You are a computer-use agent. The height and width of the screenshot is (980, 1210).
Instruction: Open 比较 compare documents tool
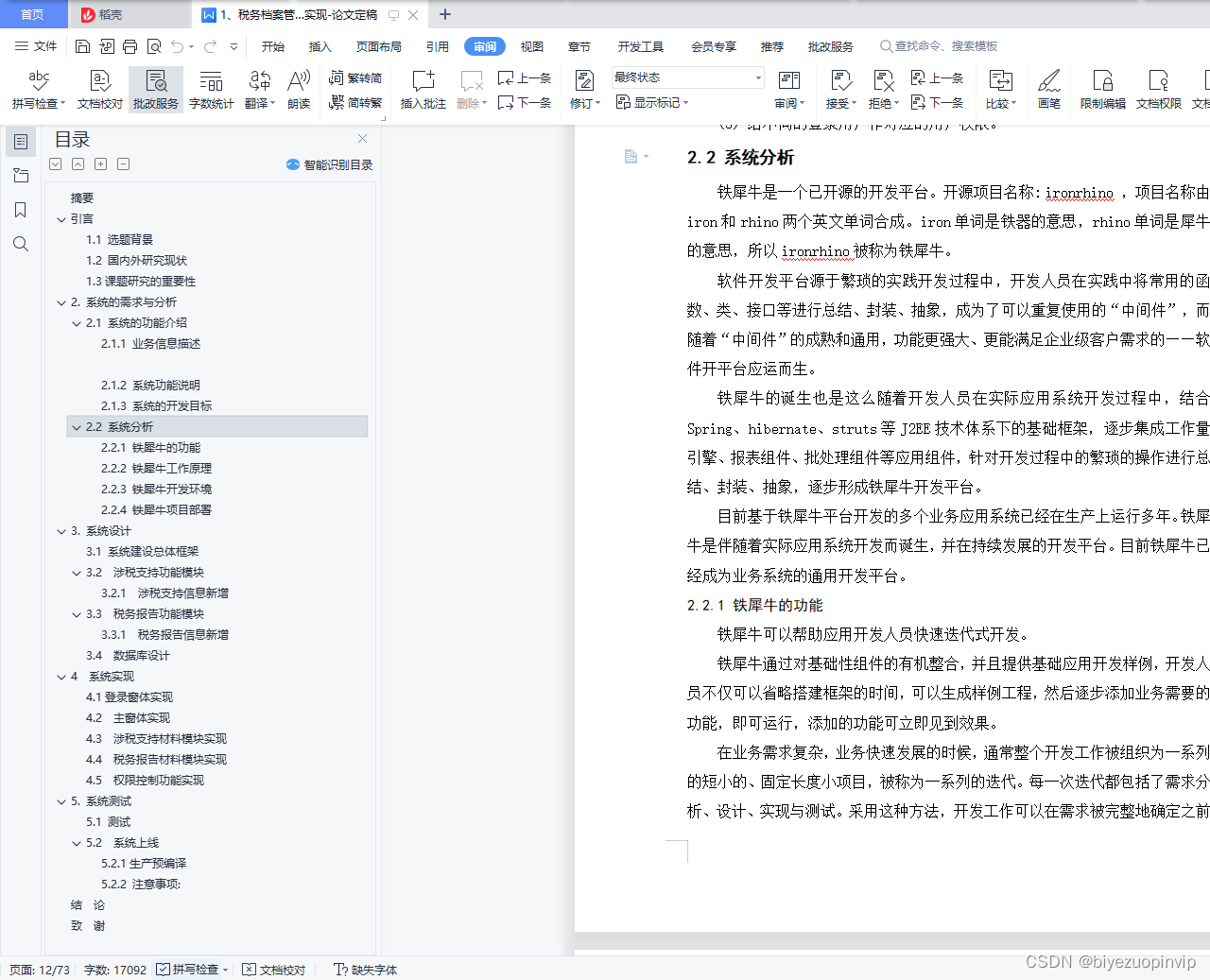tap(1001, 90)
